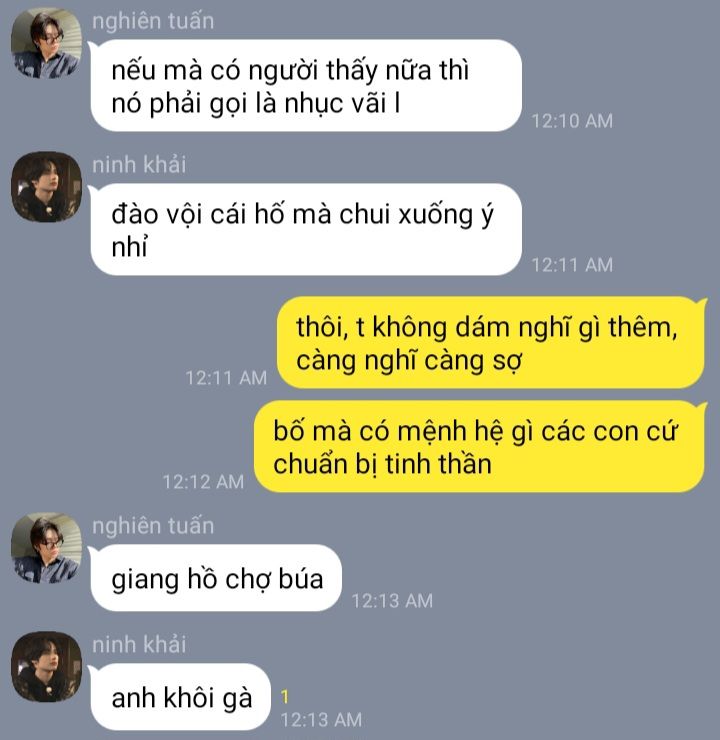
Task: Tap ninh khải's avatar beside 'anh khôi gà'
Action: pos(46,667)
